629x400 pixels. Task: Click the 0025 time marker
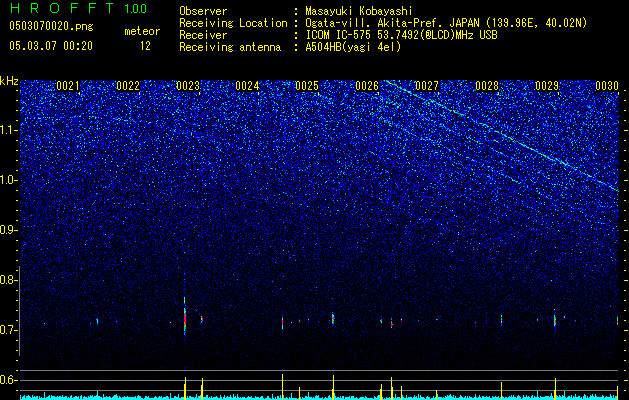click(x=307, y=86)
